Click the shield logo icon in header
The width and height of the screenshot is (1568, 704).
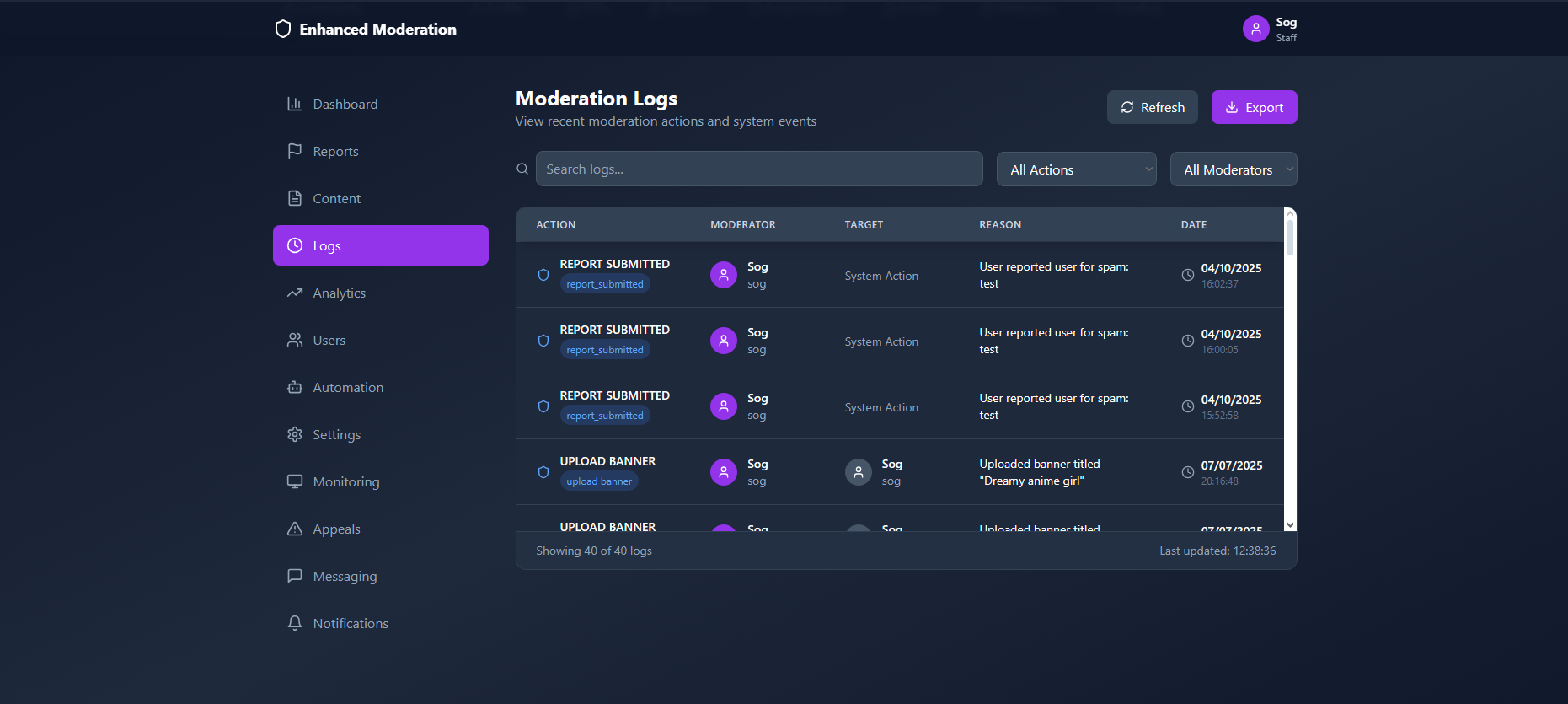click(x=283, y=29)
